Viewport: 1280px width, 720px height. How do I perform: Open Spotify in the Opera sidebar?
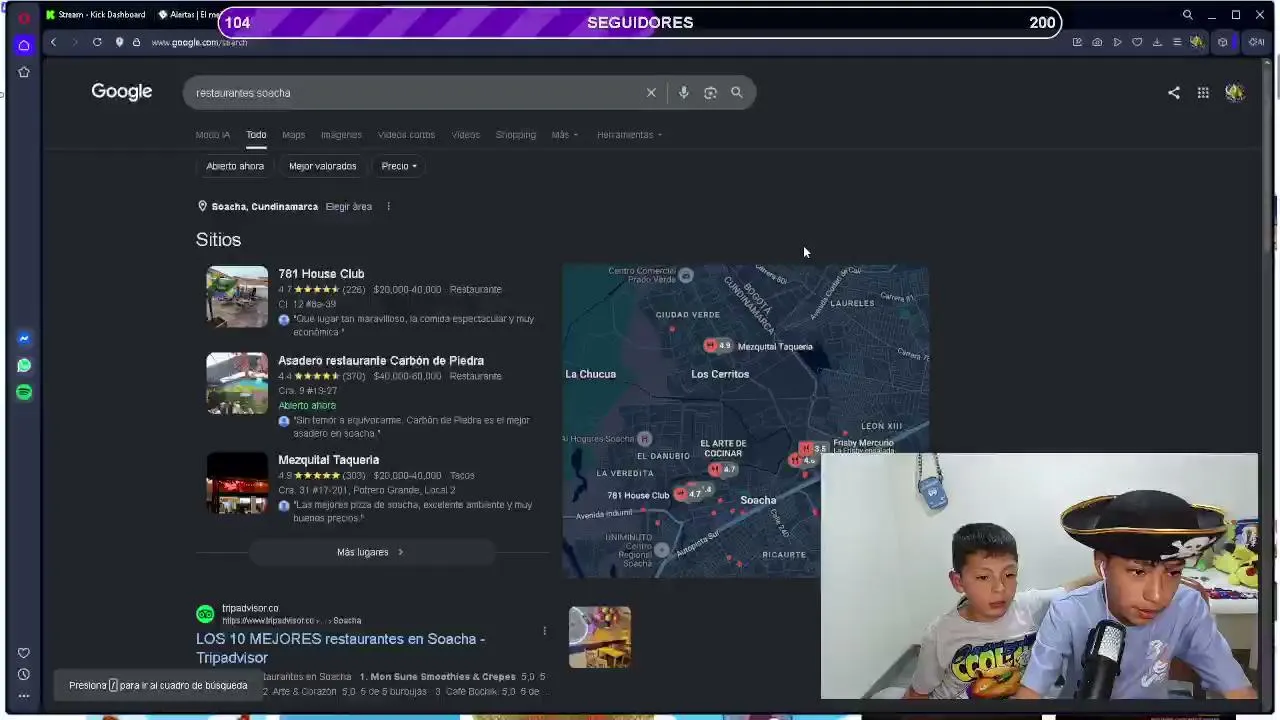click(x=24, y=392)
